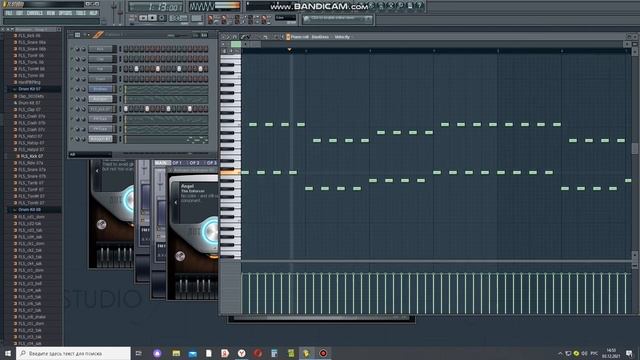Select the highlighted FLS_Kick 07 sample in browser
Viewport: 640px width, 360px height.
[32, 156]
